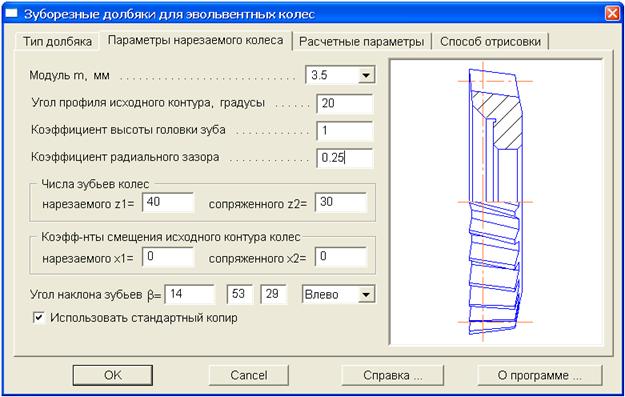Click the gear cutter preview drawing
625x397 pixels.
[496, 202]
